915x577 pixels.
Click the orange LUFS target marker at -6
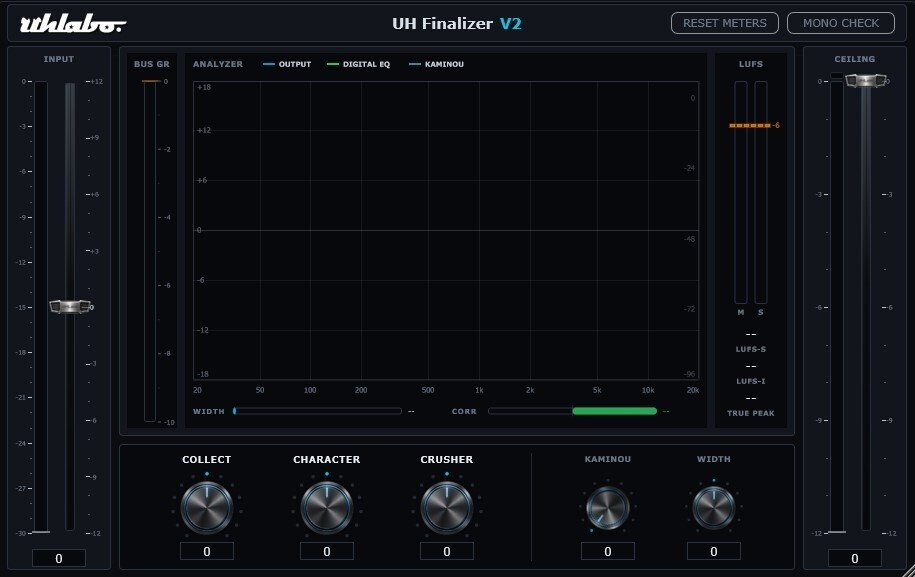[x=750, y=125]
